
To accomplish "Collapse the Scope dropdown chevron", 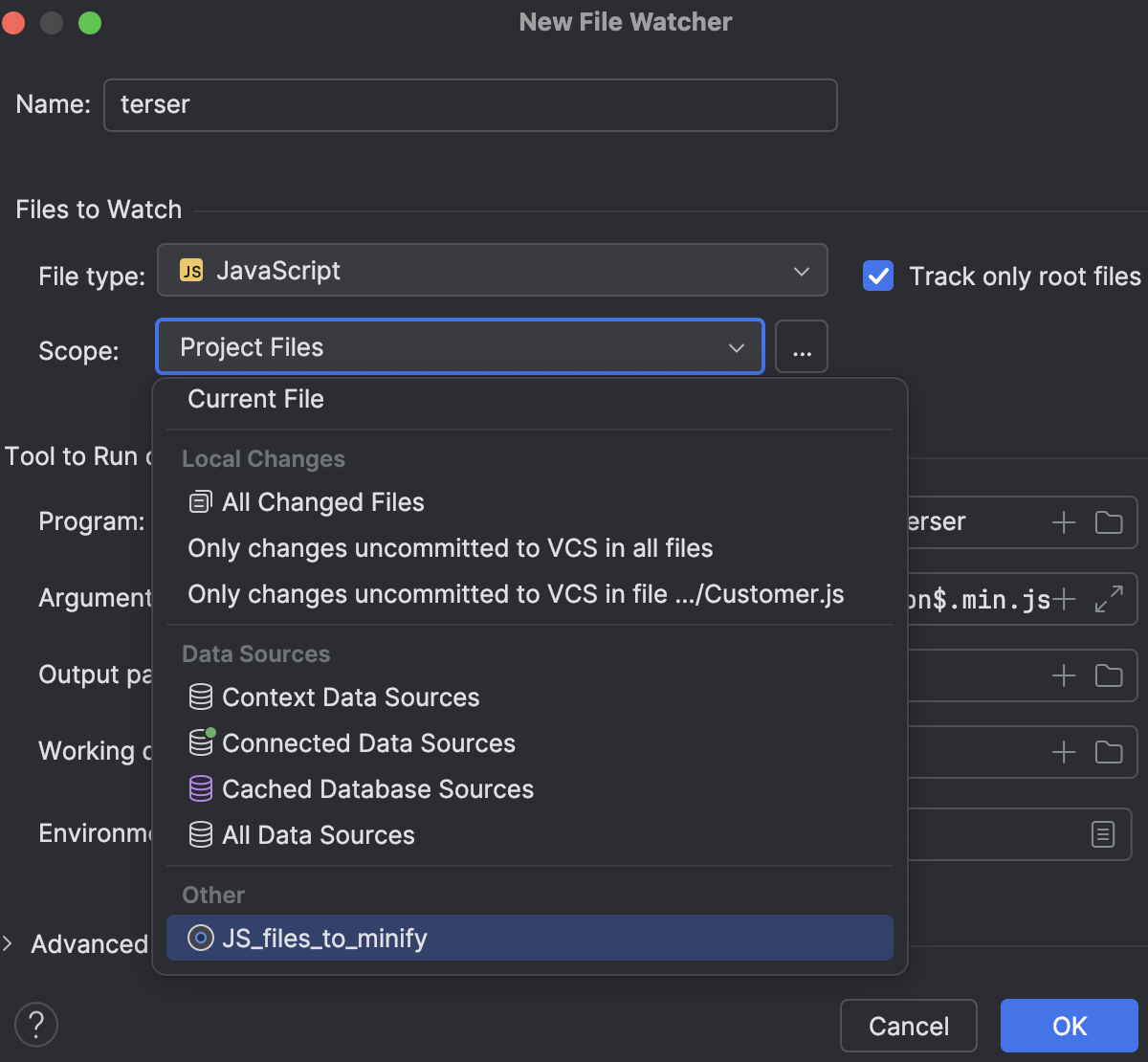I will pos(736,347).
